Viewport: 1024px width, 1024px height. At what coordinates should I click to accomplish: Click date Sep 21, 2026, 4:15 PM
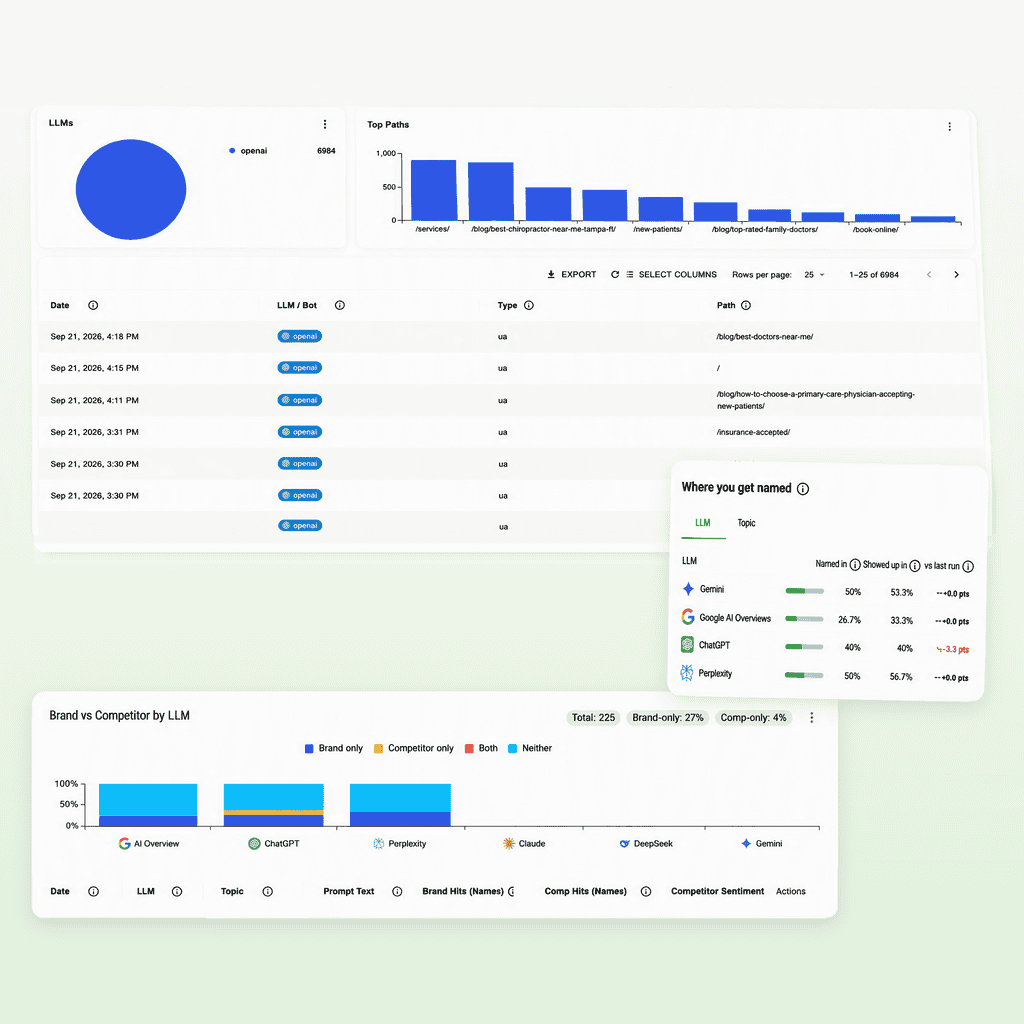coord(95,368)
